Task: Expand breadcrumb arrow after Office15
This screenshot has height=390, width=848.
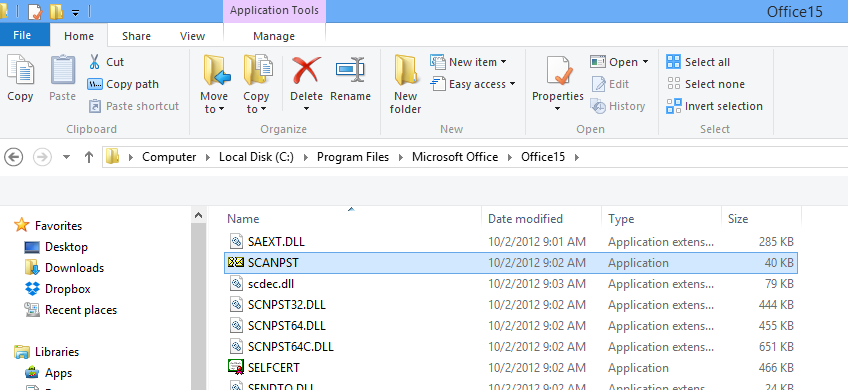Action: pyautogui.click(x=577, y=157)
